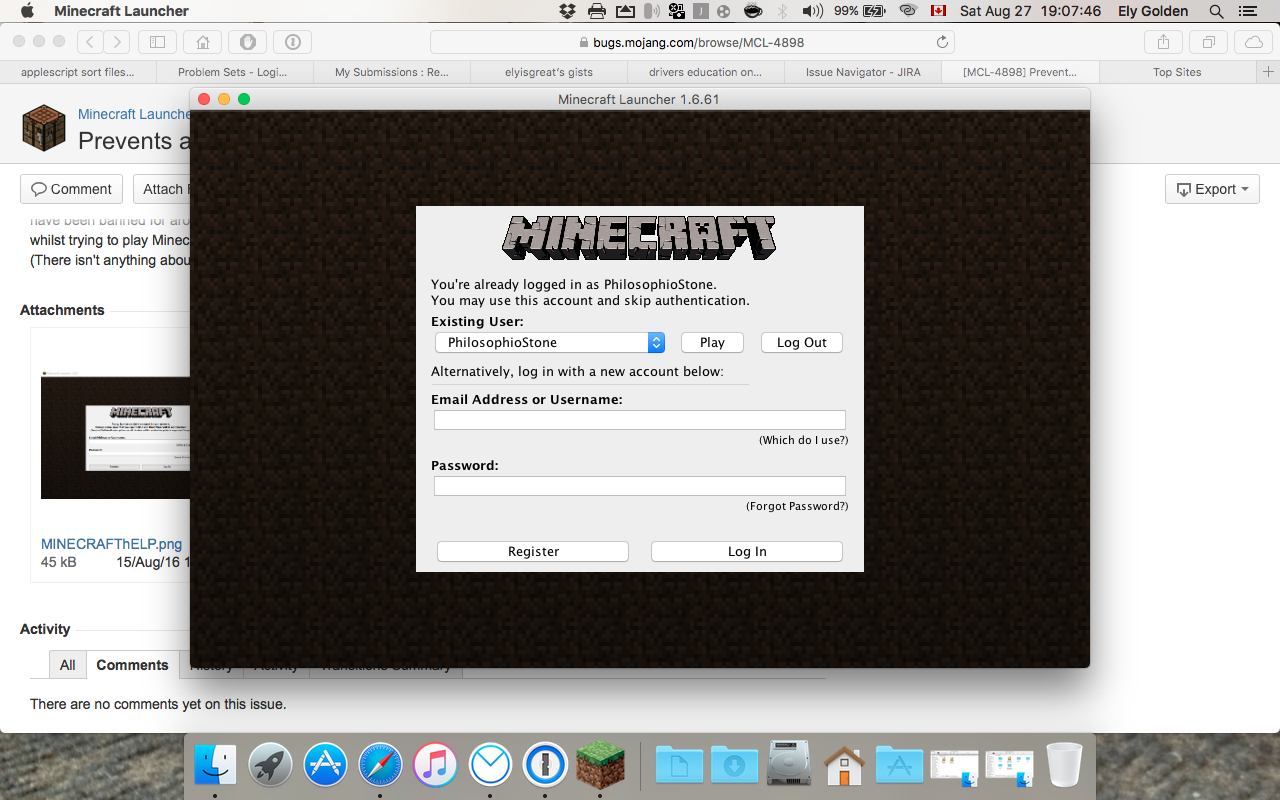Open Safari's Share menu
This screenshot has height=800, width=1280.
click(1163, 42)
